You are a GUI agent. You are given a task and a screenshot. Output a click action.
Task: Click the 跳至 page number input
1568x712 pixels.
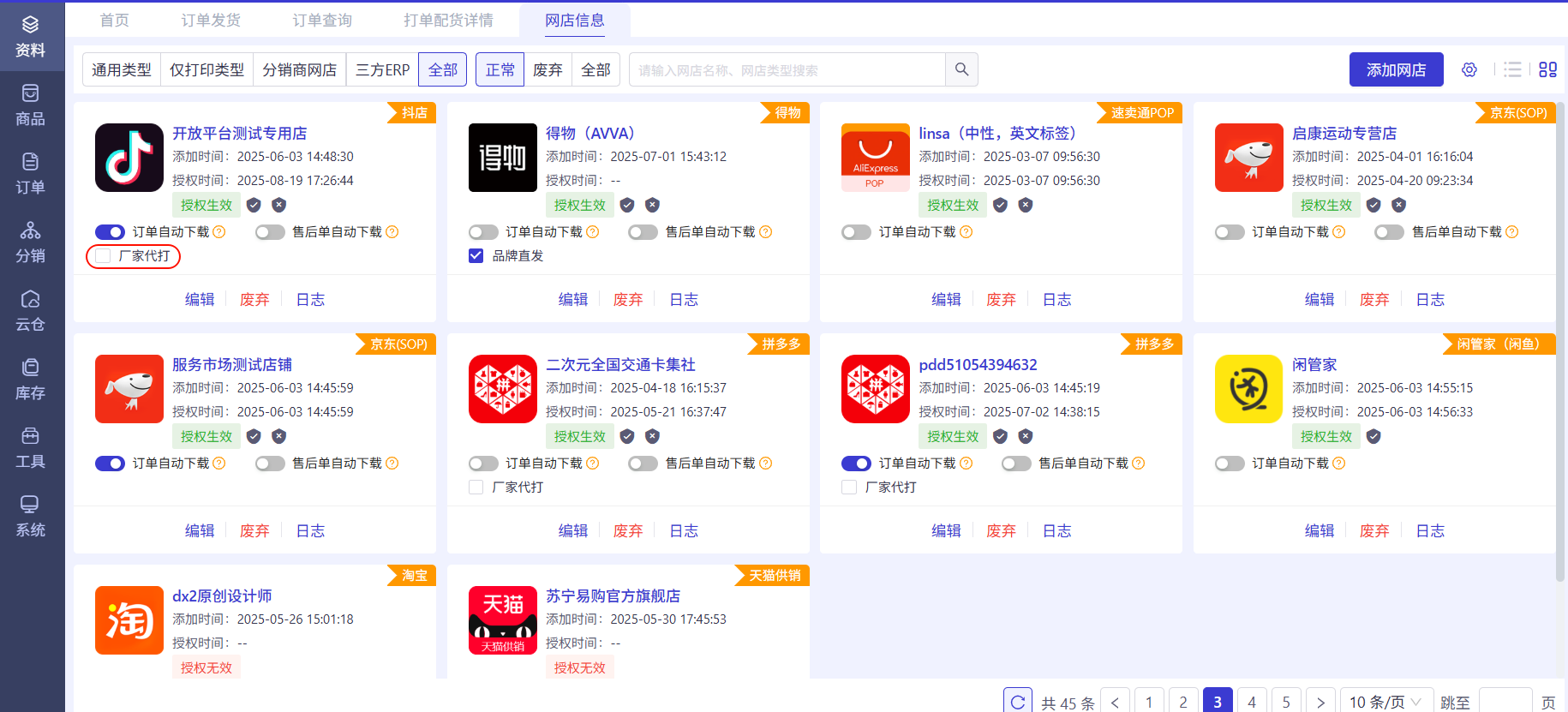[x=1505, y=702]
